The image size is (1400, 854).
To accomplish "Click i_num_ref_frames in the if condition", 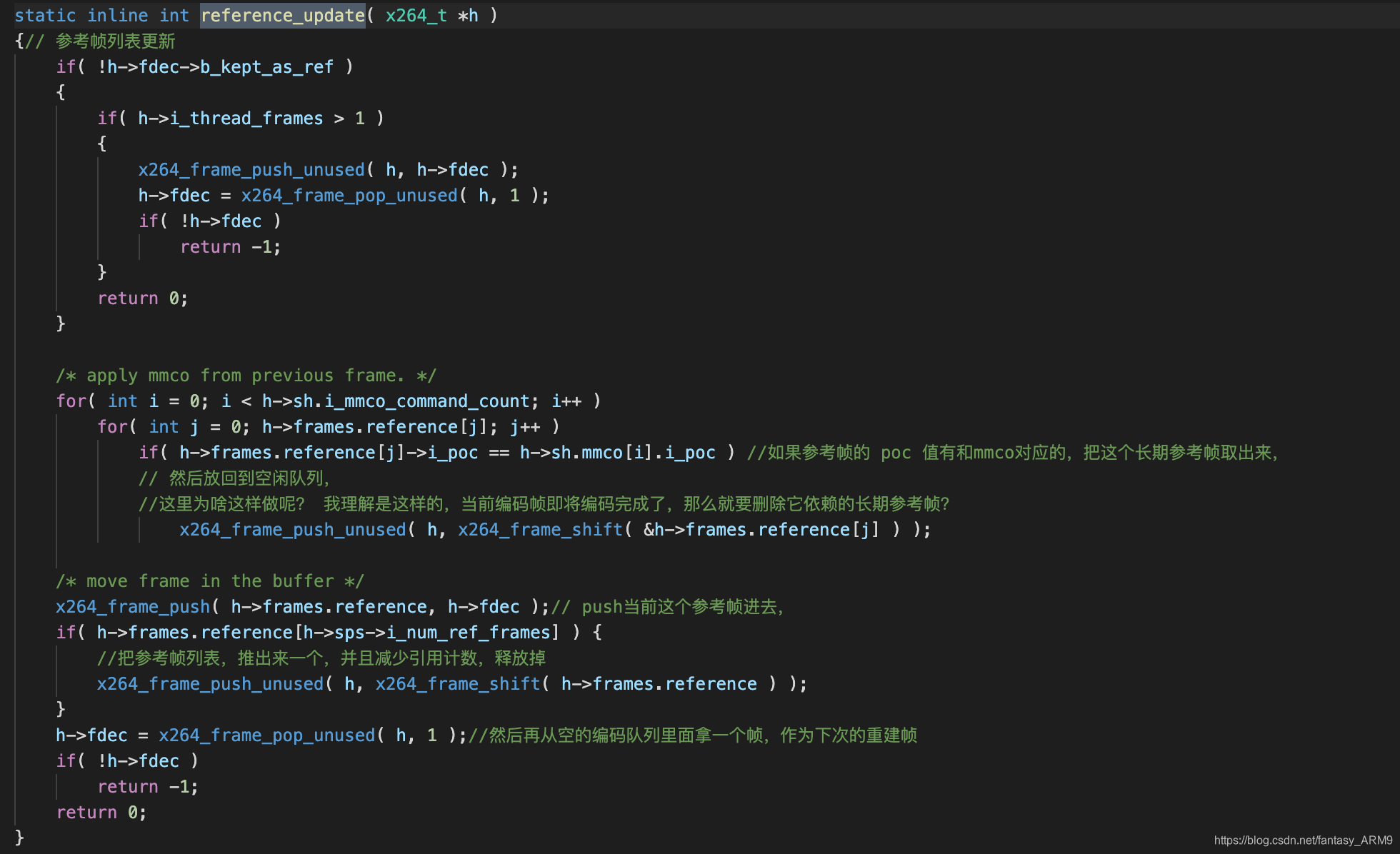I will (x=469, y=632).
